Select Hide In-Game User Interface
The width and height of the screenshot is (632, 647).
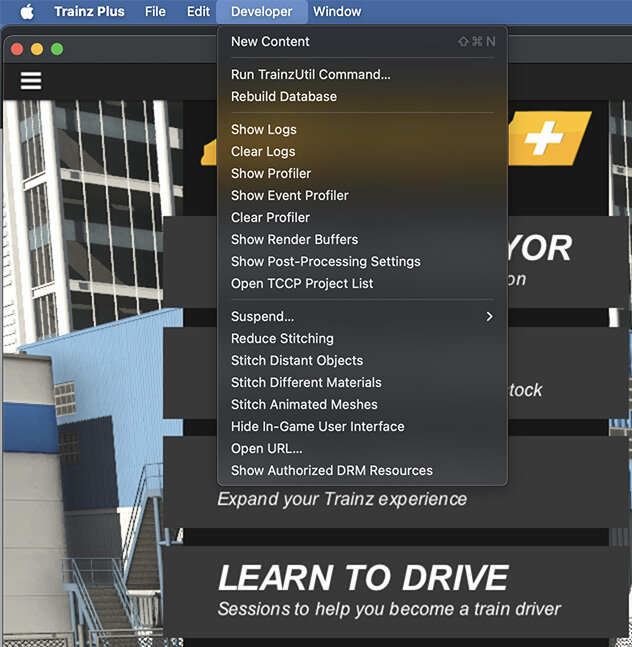(x=362, y=427)
